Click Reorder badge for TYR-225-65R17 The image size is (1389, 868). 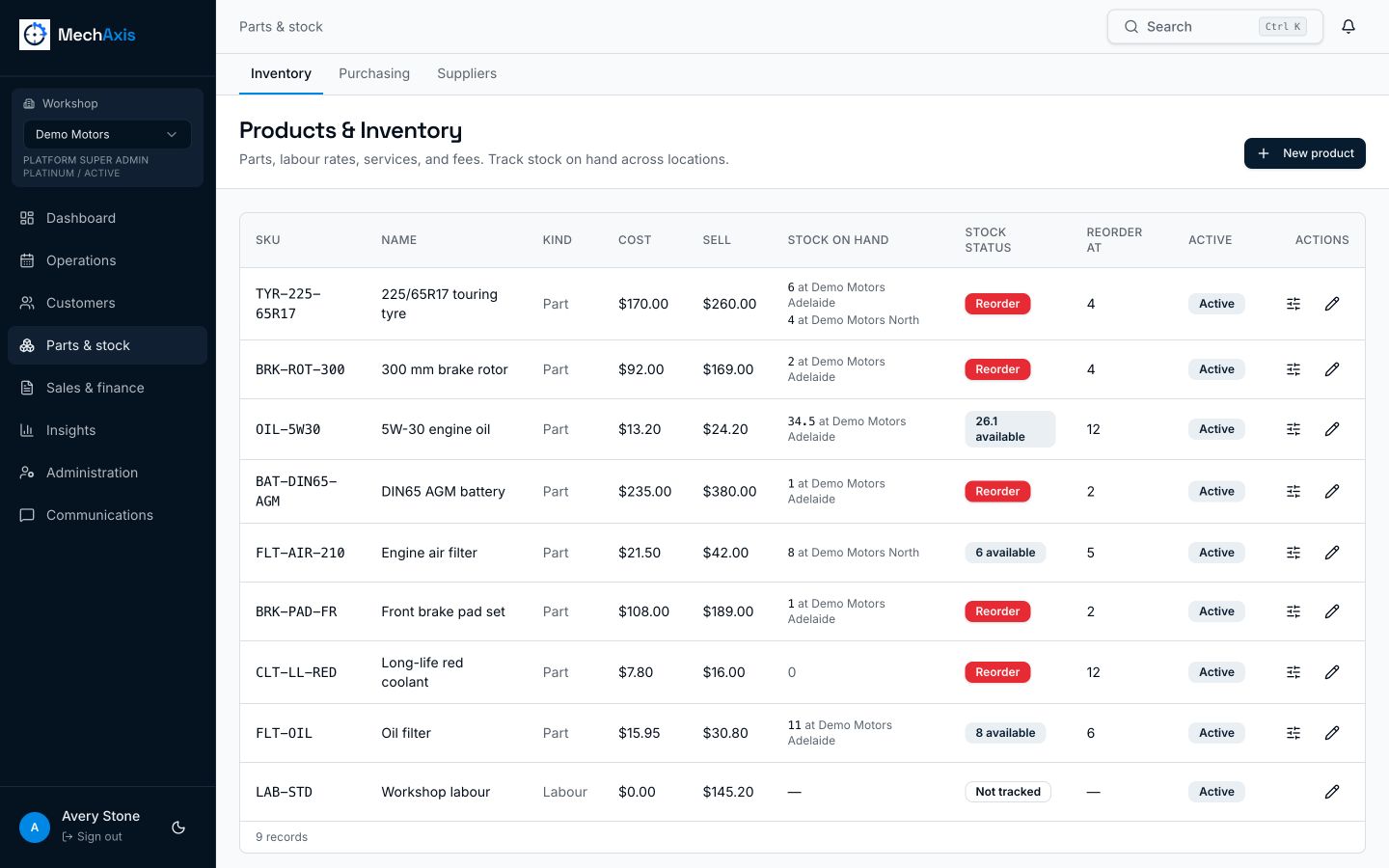(x=997, y=304)
